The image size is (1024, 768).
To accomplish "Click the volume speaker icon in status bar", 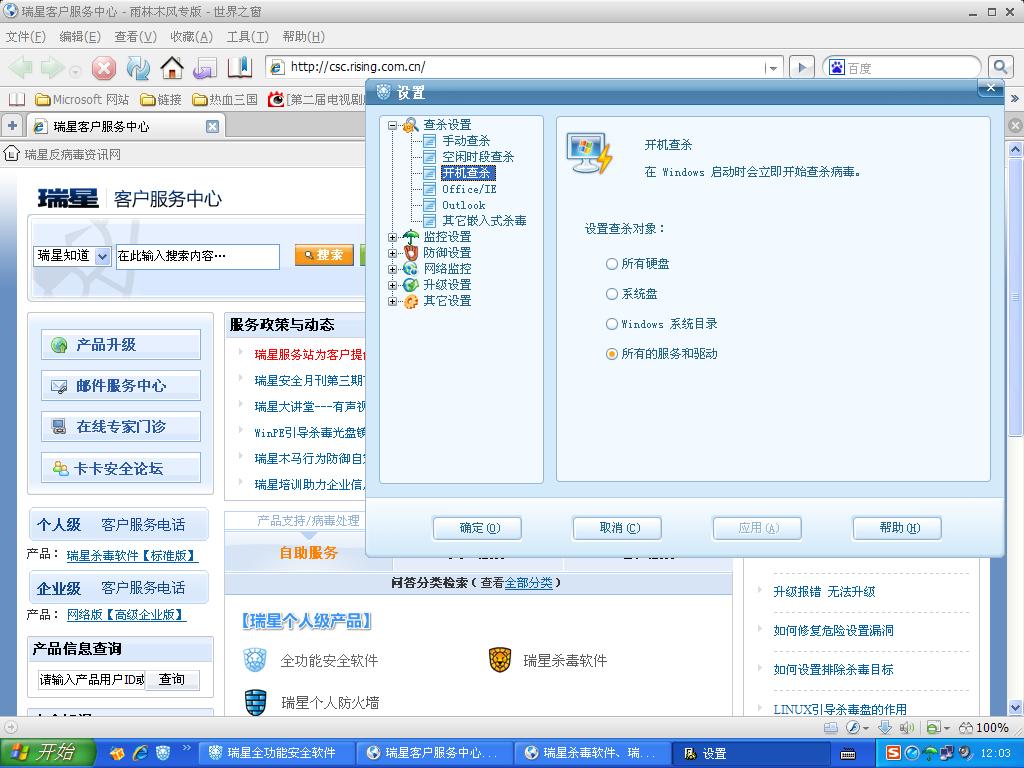I will (x=906, y=728).
